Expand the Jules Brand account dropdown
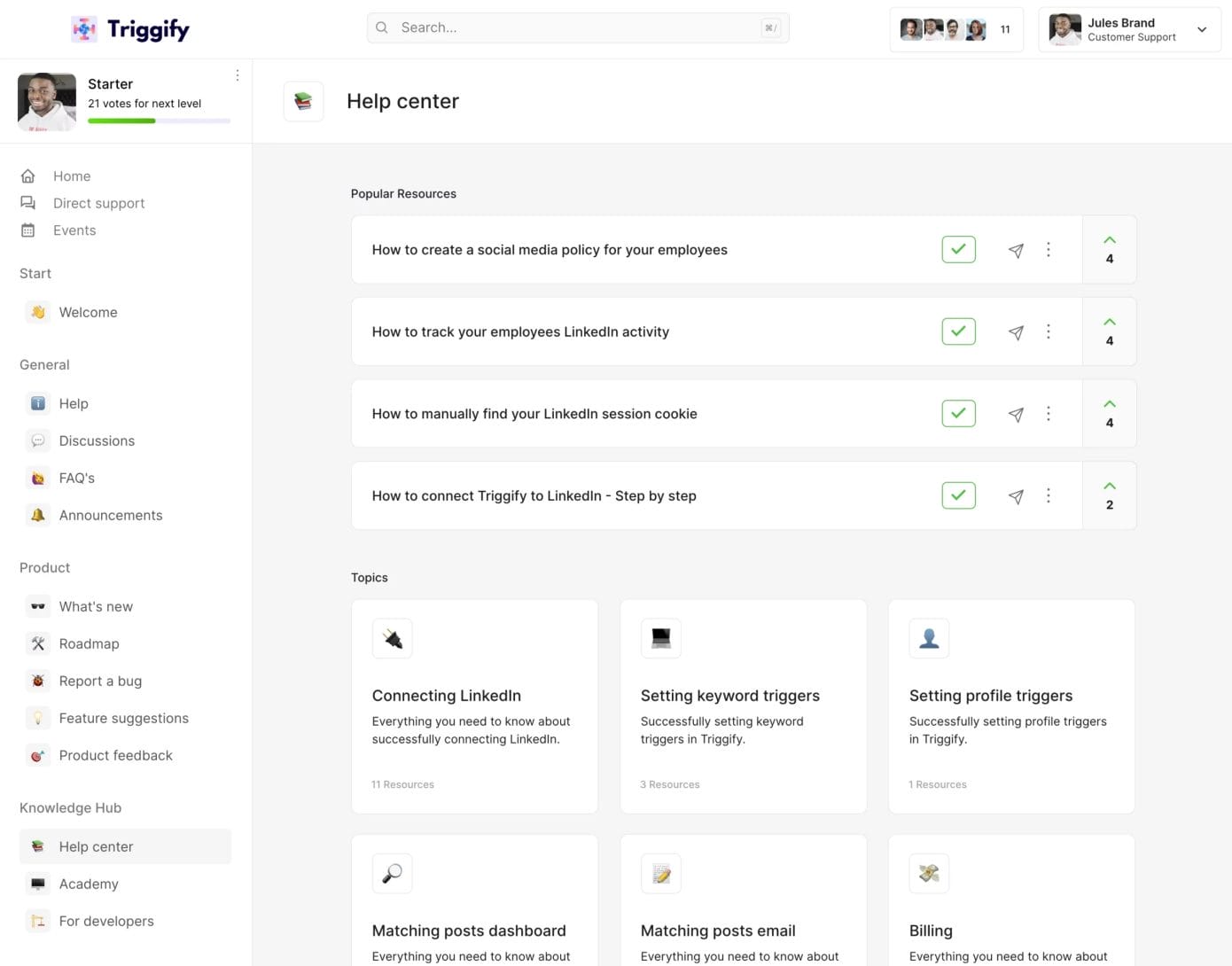The image size is (1232, 966). click(x=1202, y=29)
